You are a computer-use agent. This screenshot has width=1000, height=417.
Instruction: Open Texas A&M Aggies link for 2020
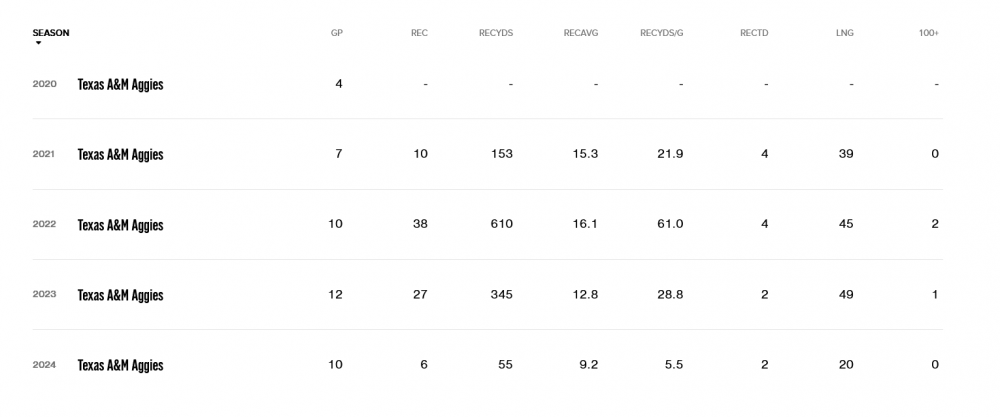(x=120, y=85)
